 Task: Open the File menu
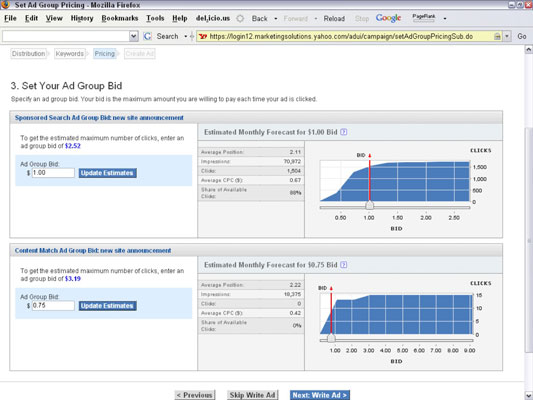coord(10,18)
